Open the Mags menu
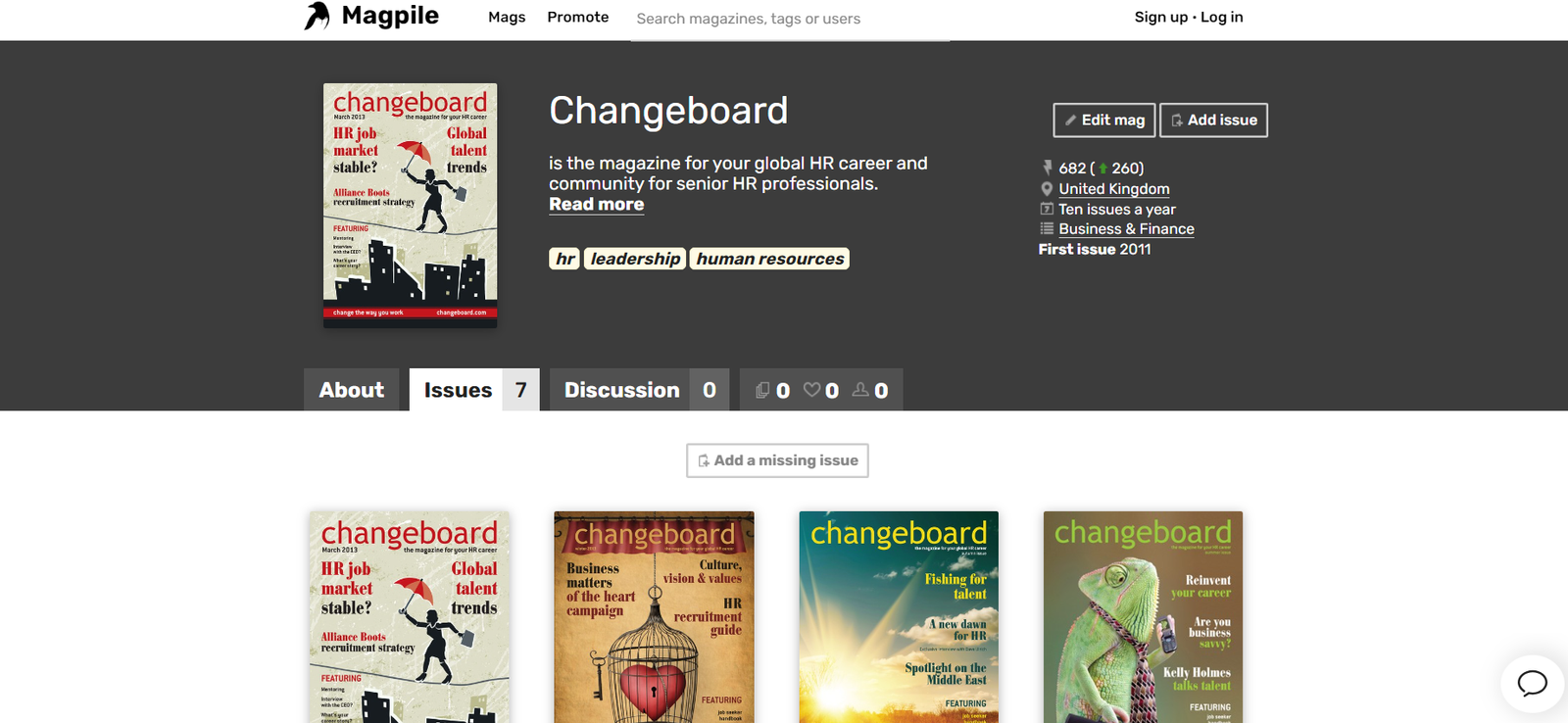 coord(507,17)
